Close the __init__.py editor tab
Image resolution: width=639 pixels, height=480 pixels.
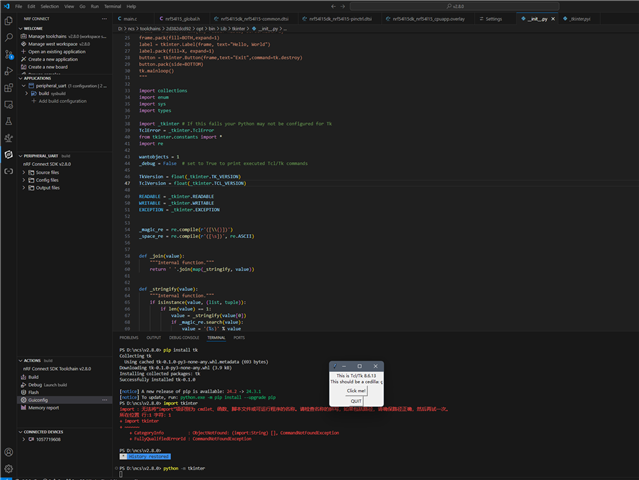553,19
